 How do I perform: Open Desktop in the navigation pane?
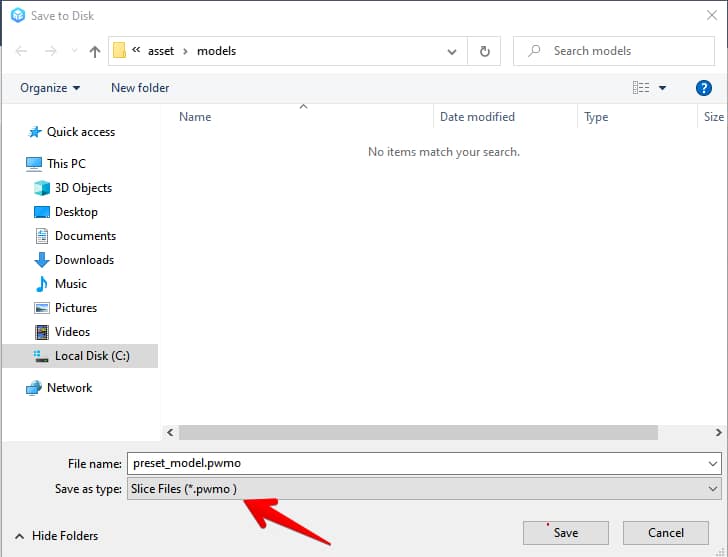pos(76,212)
